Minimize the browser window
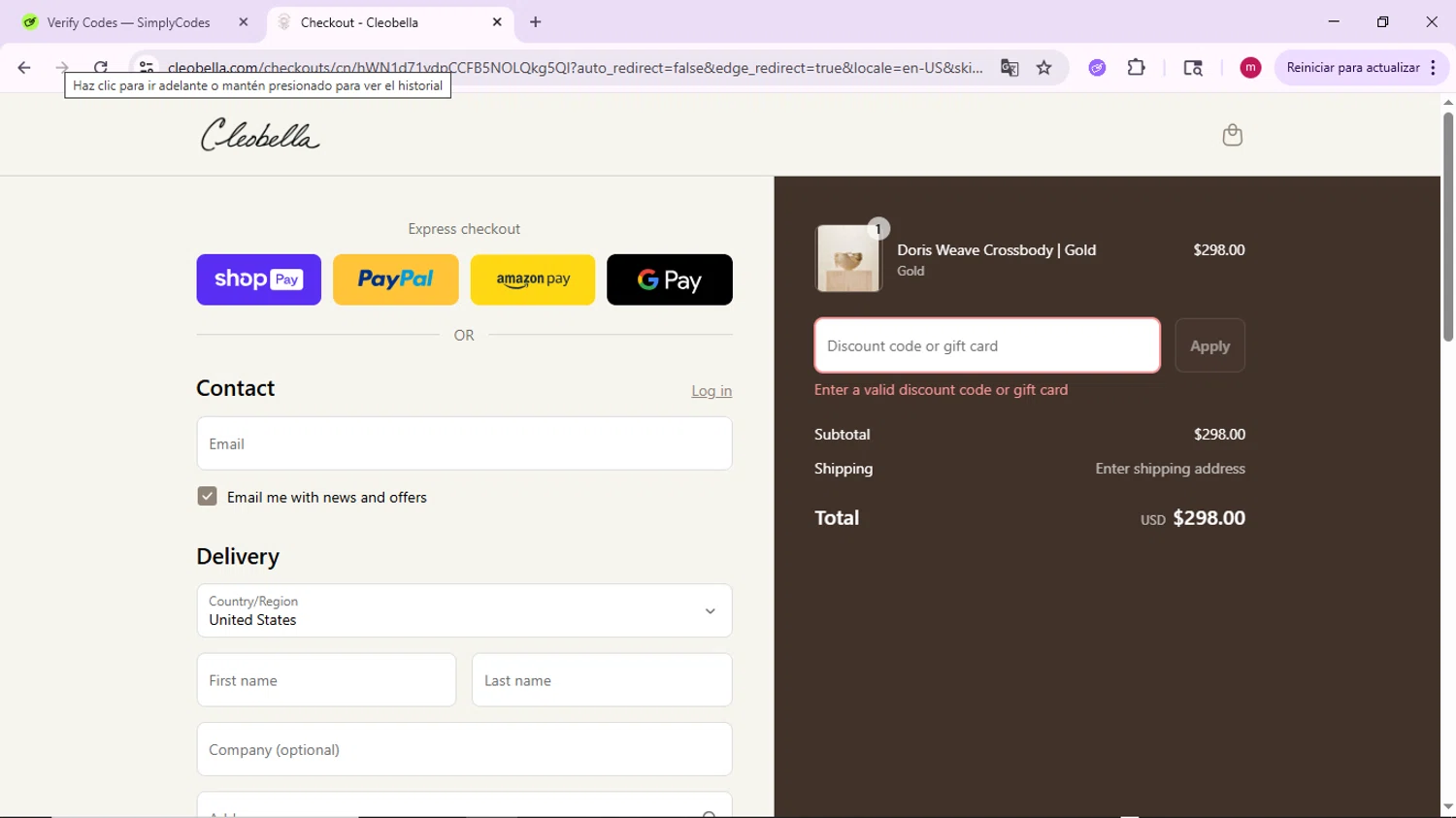 point(1334,21)
